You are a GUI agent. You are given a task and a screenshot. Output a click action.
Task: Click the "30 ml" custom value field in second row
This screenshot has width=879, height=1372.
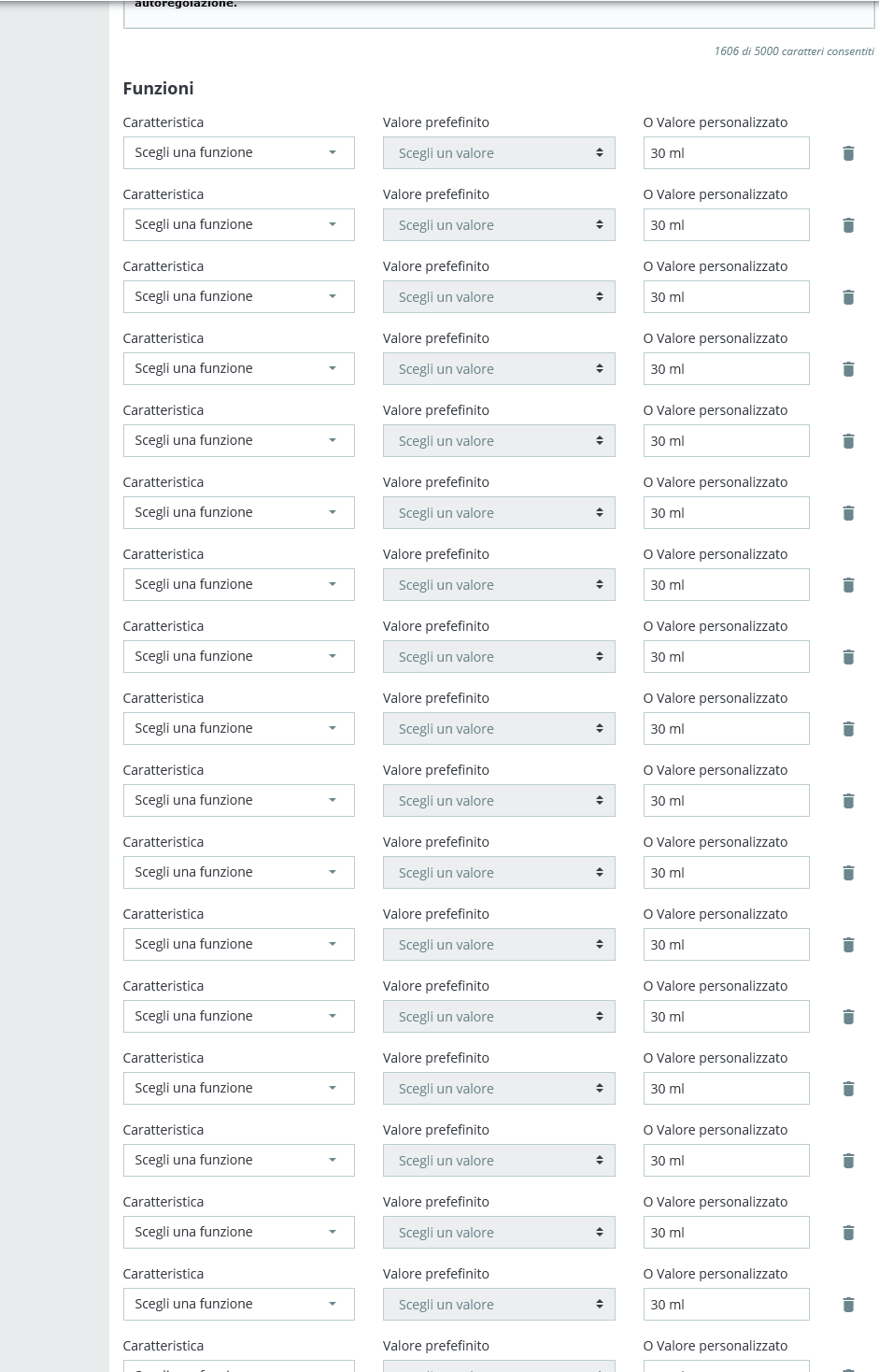click(x=726, y=225)
